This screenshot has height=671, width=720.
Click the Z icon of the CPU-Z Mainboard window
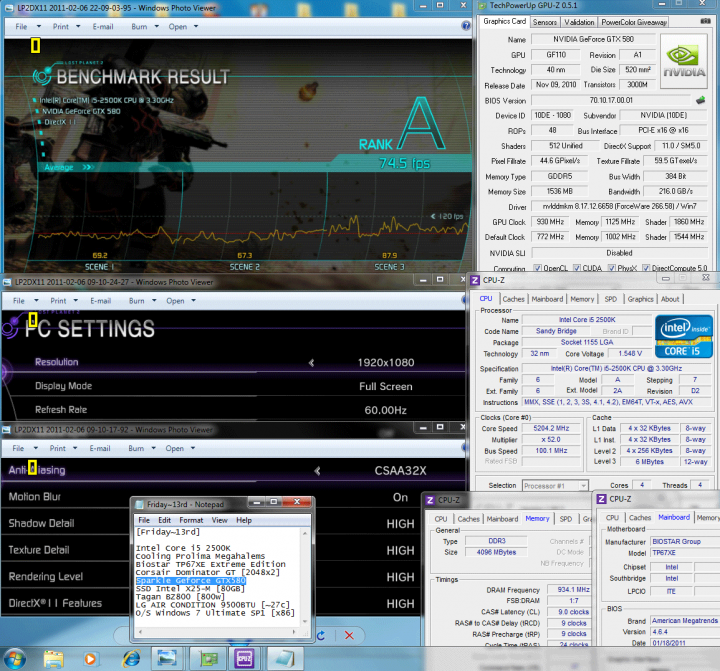[601, 499]
